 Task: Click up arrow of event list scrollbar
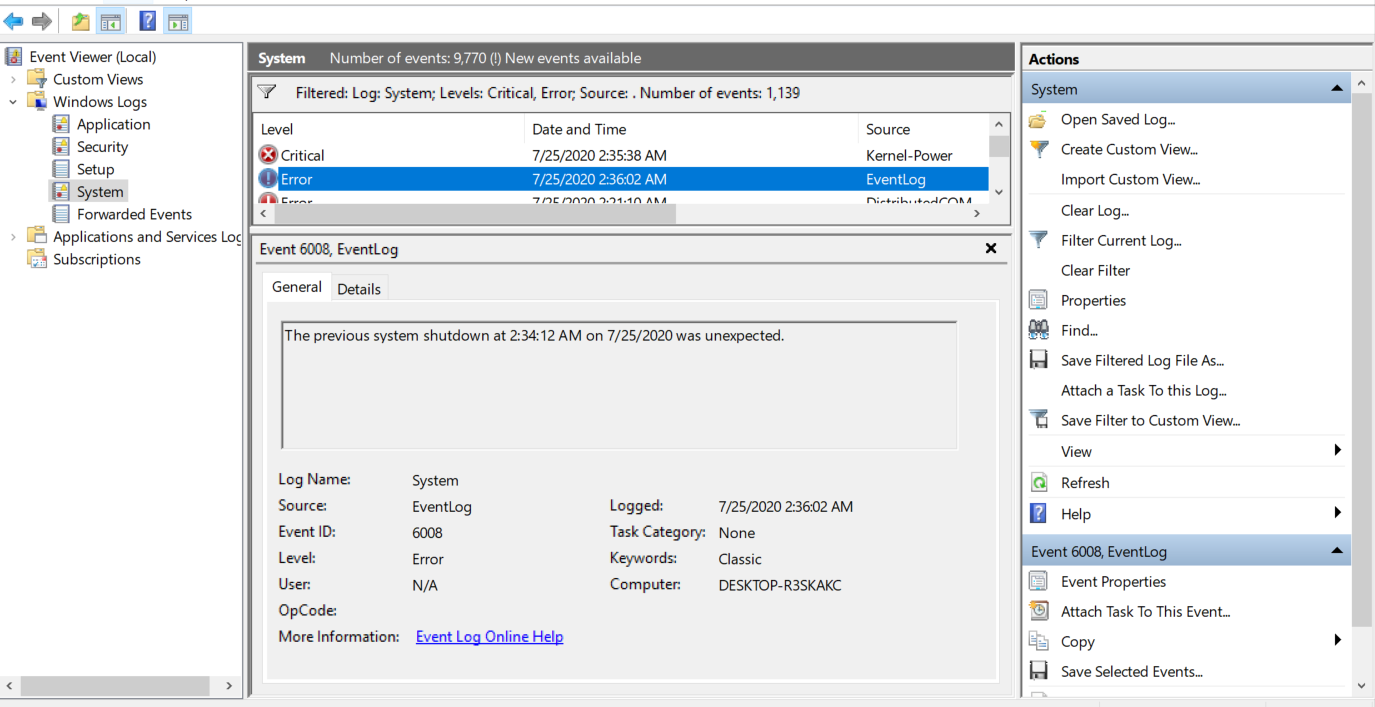coord(999,125)
